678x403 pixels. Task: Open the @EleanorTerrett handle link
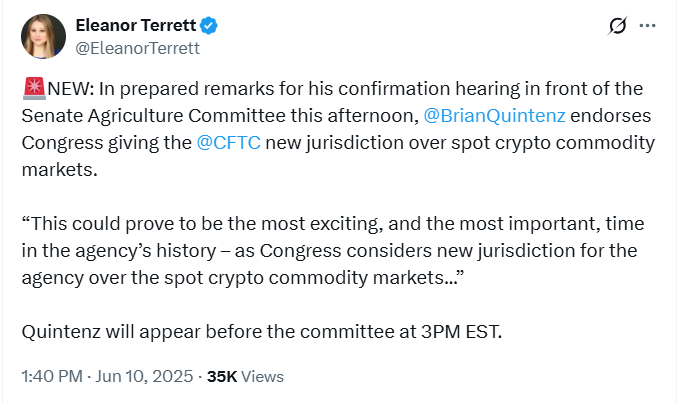tap(138, 48)
